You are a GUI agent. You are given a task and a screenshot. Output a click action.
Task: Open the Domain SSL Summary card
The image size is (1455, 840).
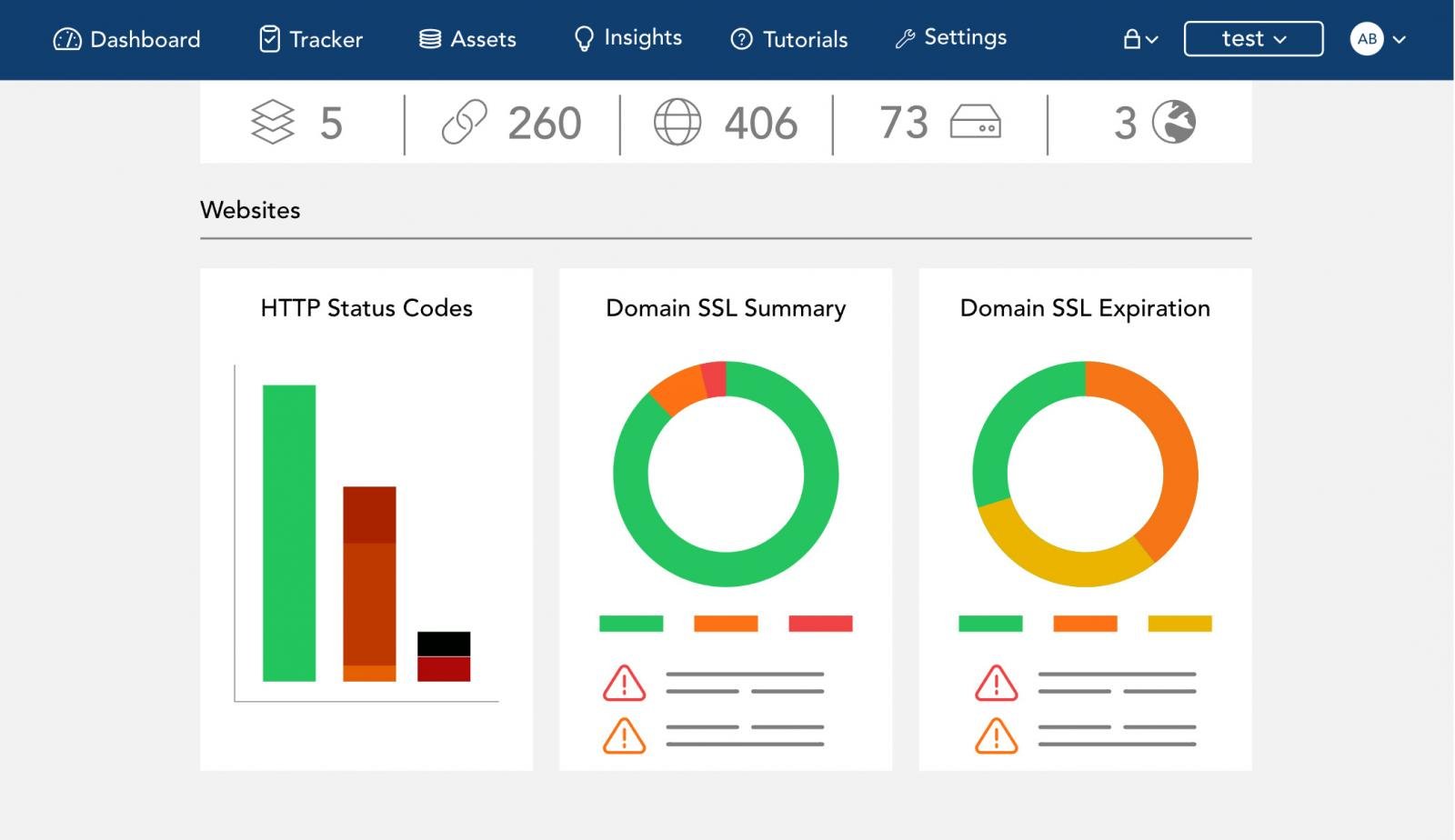click(725, 308)
